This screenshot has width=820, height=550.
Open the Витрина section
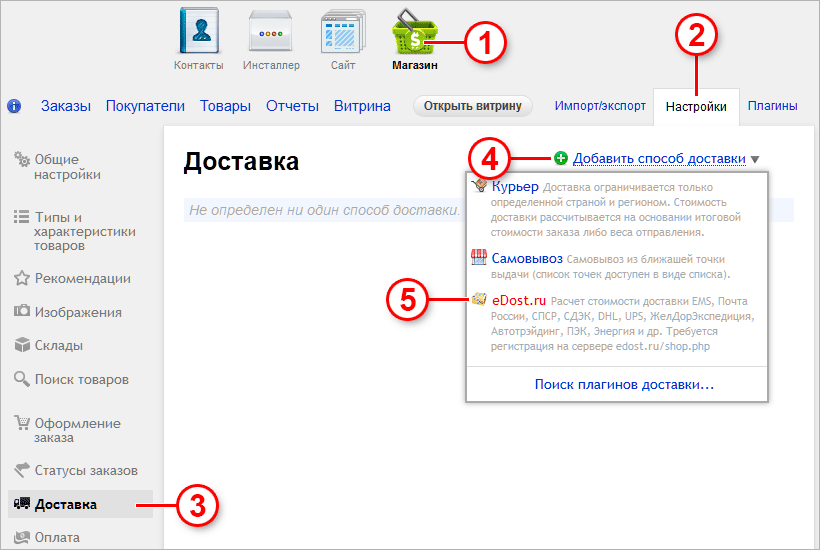point(362,106)
